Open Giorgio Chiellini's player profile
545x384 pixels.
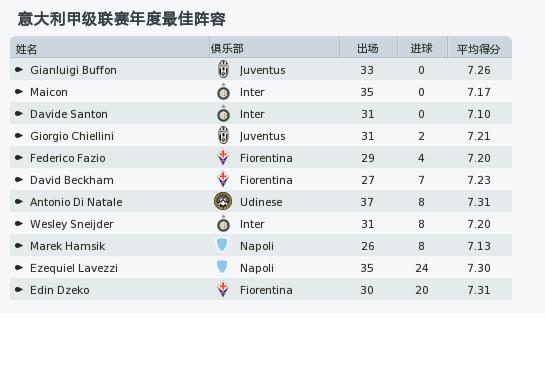tap(72, 136)
